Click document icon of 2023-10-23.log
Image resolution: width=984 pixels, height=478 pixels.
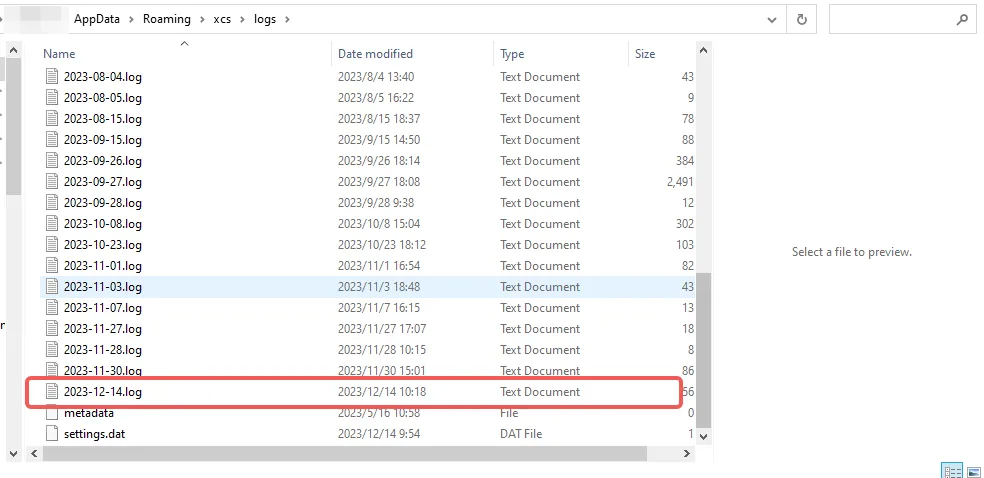[x=51, y=245]
